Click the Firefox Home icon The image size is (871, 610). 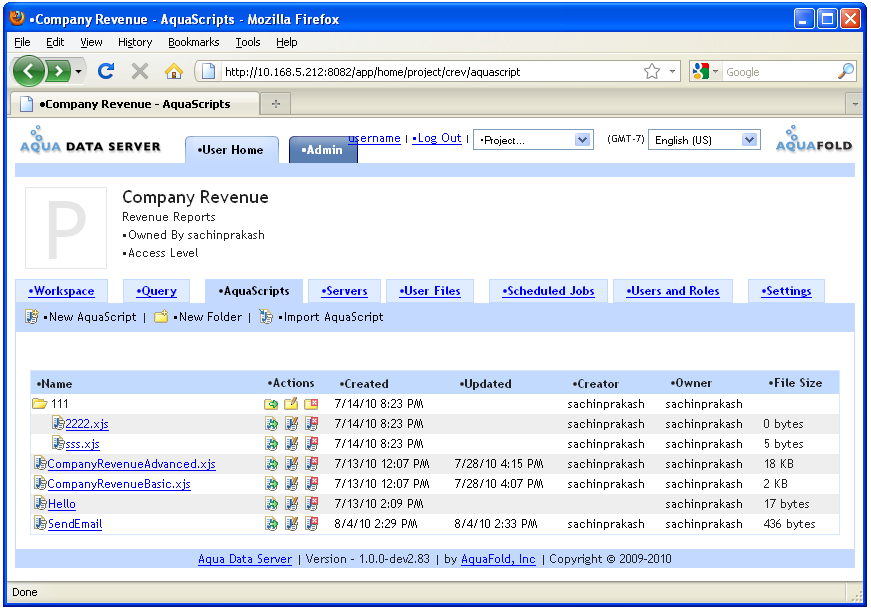coord(174,72)
